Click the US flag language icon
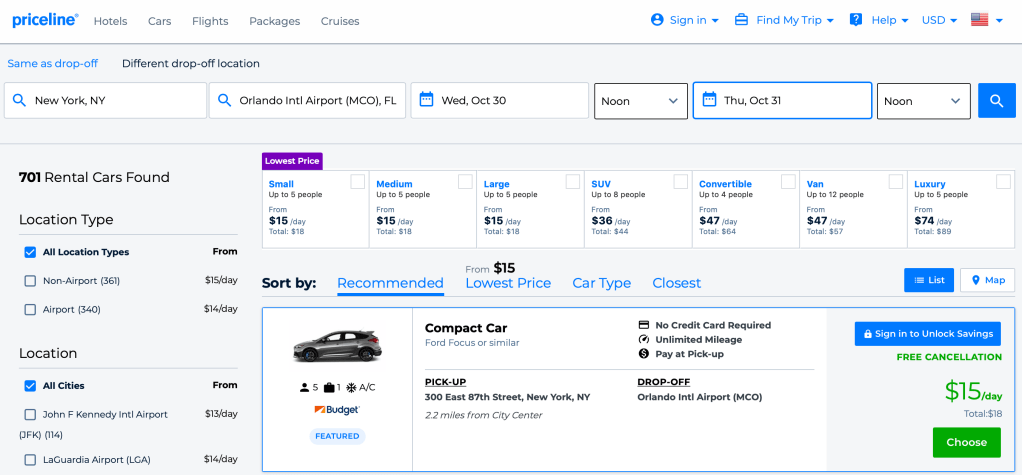Image resolution: width=1022 pixels, height=475 pixels. pyautogui.click(x=979, y=20)
